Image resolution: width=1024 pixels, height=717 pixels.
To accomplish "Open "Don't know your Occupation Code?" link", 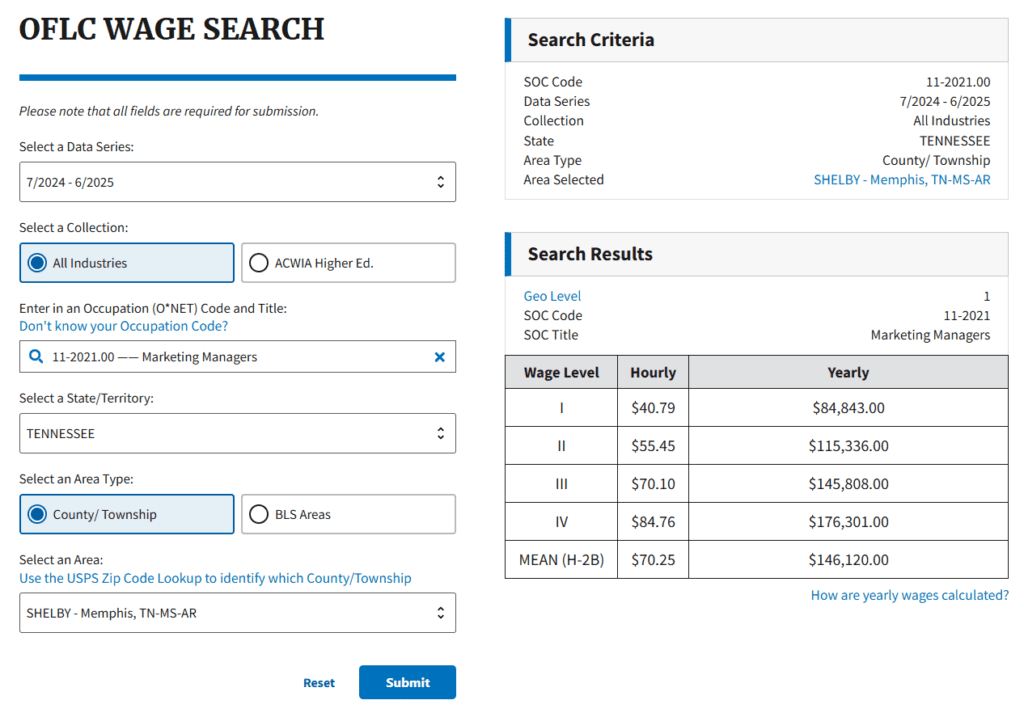I will [123, 326].
